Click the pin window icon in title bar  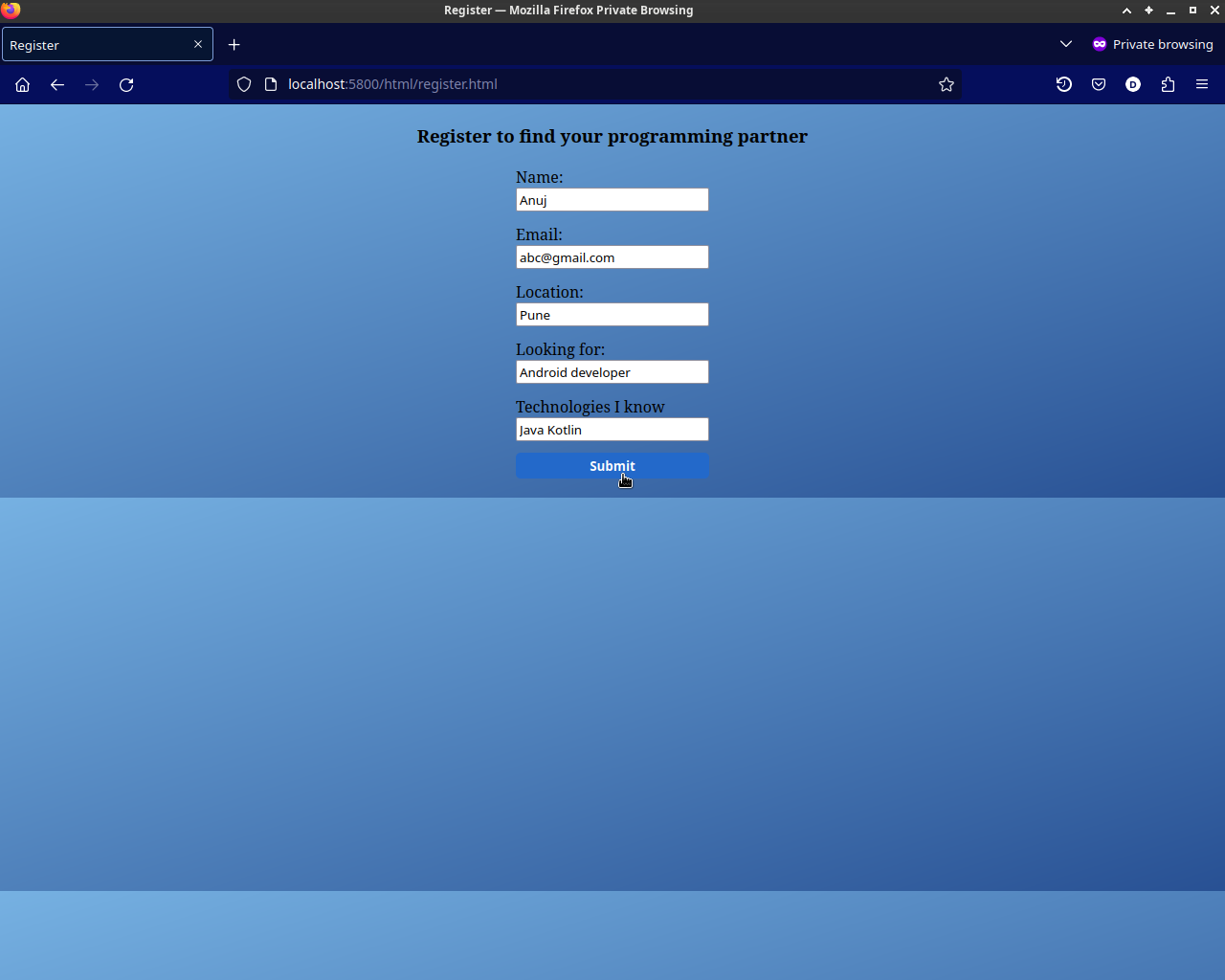(1148, 11)
